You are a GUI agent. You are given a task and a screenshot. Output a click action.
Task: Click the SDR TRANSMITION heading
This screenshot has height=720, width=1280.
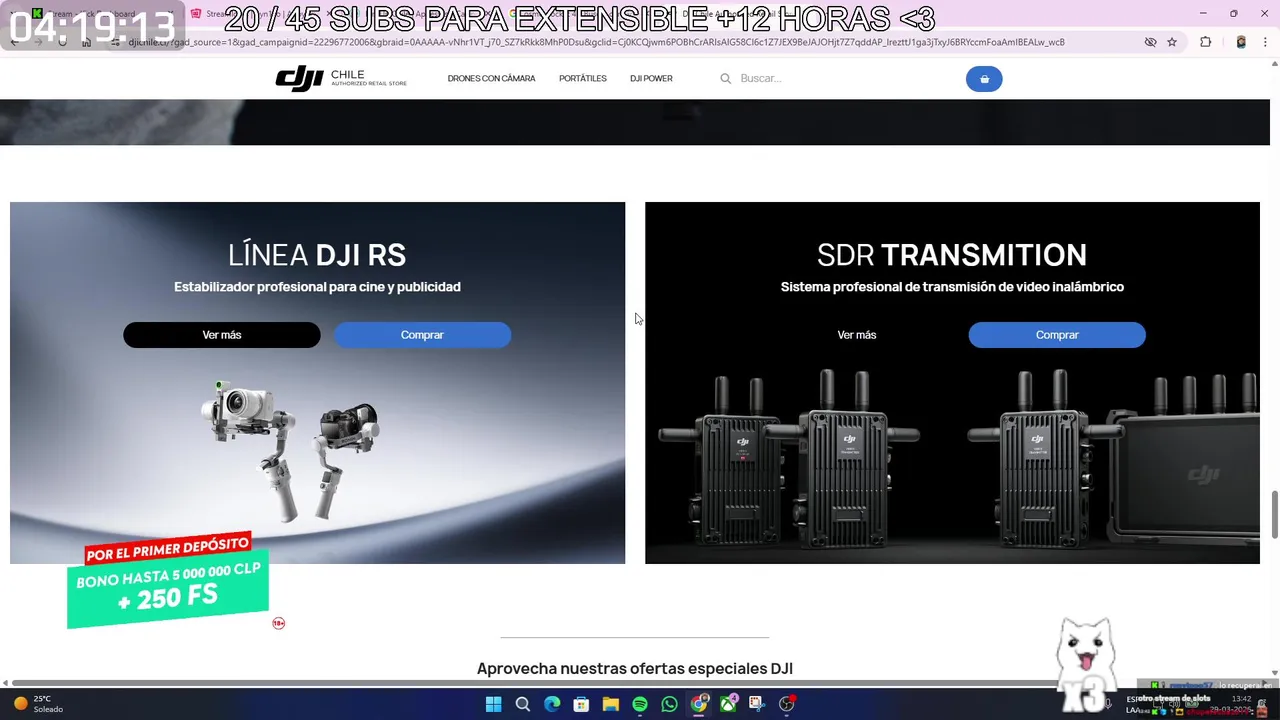pos(952,255)
